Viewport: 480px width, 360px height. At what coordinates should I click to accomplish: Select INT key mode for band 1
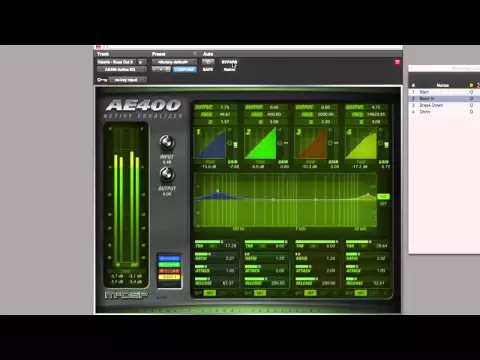coord(210,293)
